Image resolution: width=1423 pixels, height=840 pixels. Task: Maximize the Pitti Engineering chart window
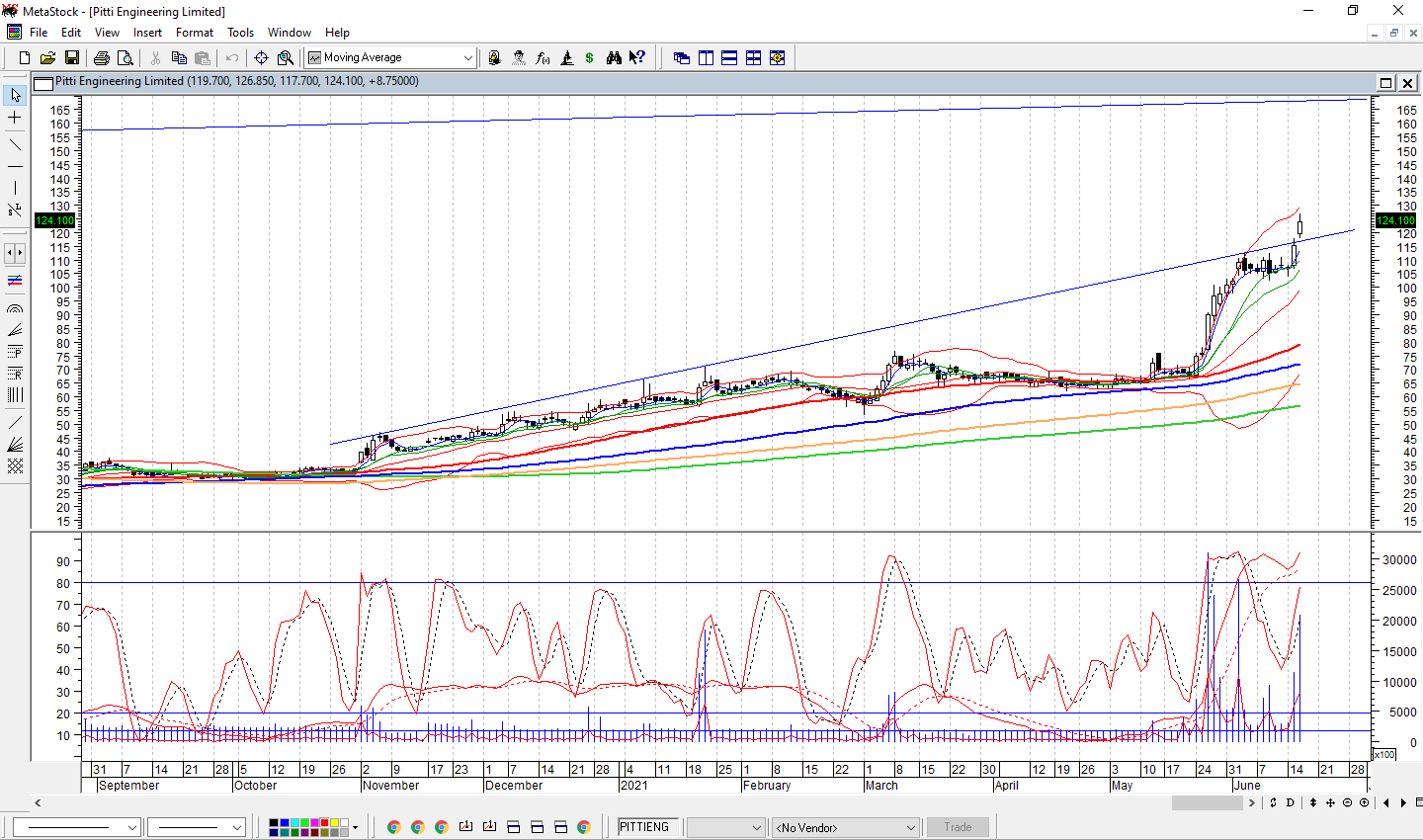(1385, 83)
